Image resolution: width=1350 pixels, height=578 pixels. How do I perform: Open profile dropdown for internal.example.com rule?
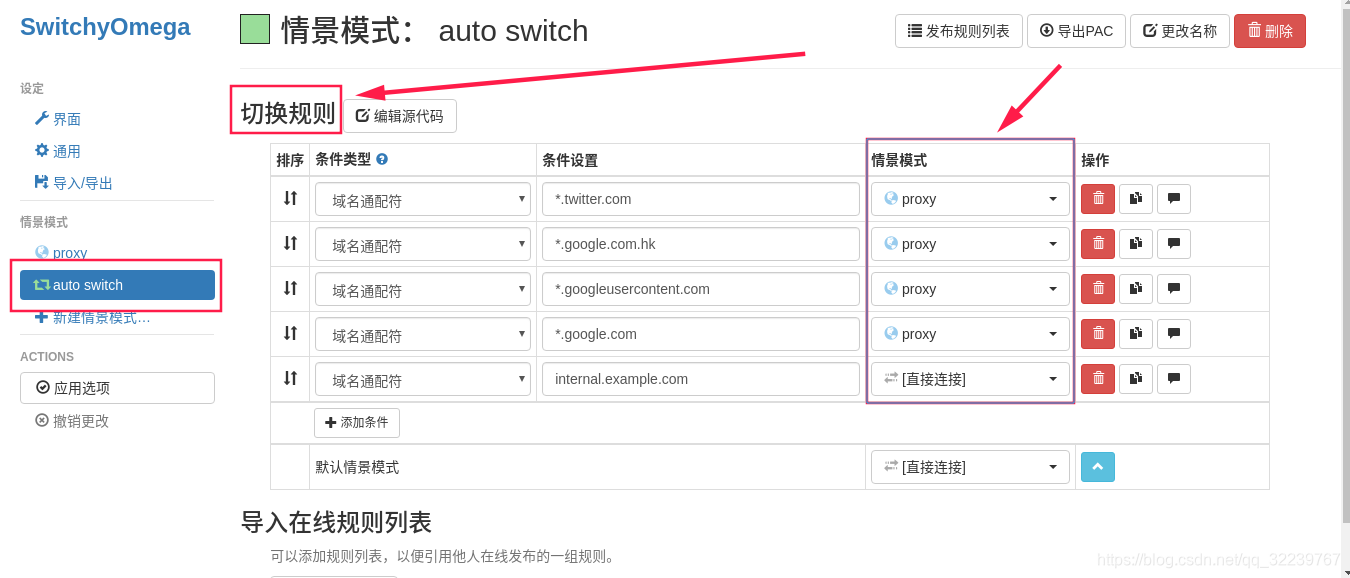pyautogui.click(x=970, y=379)
